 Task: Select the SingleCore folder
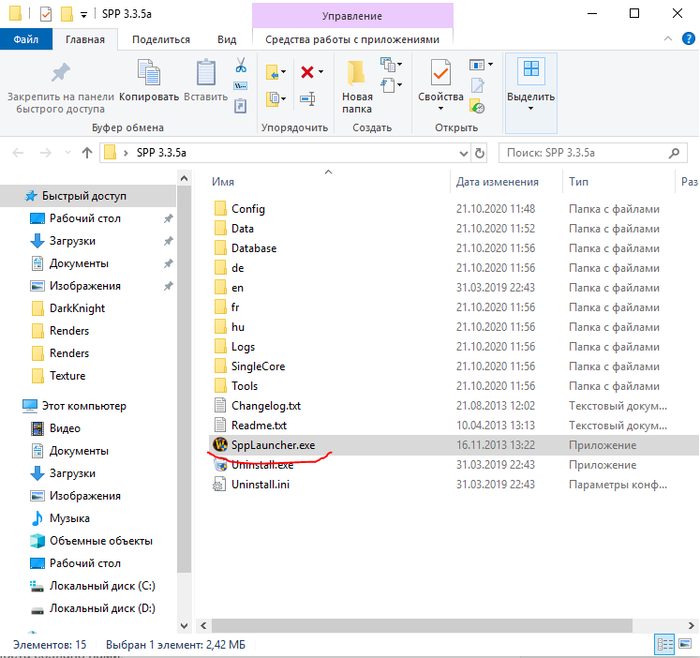(258, 366)
